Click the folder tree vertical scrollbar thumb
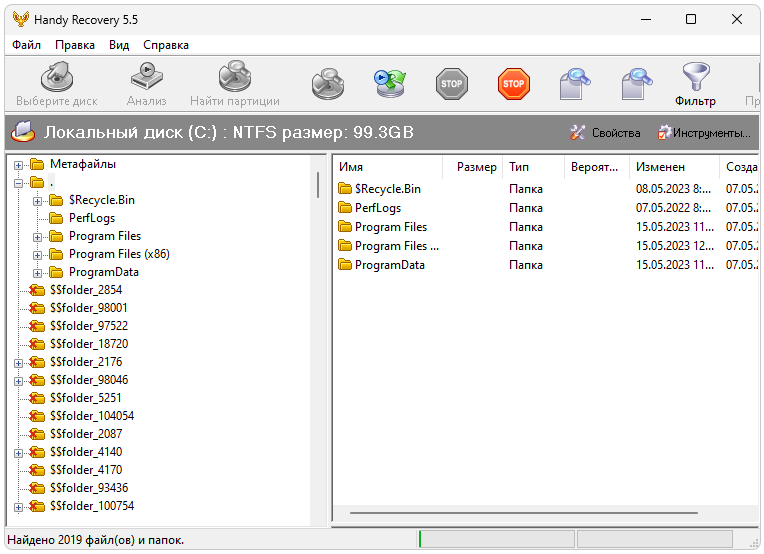 [318, 184]
